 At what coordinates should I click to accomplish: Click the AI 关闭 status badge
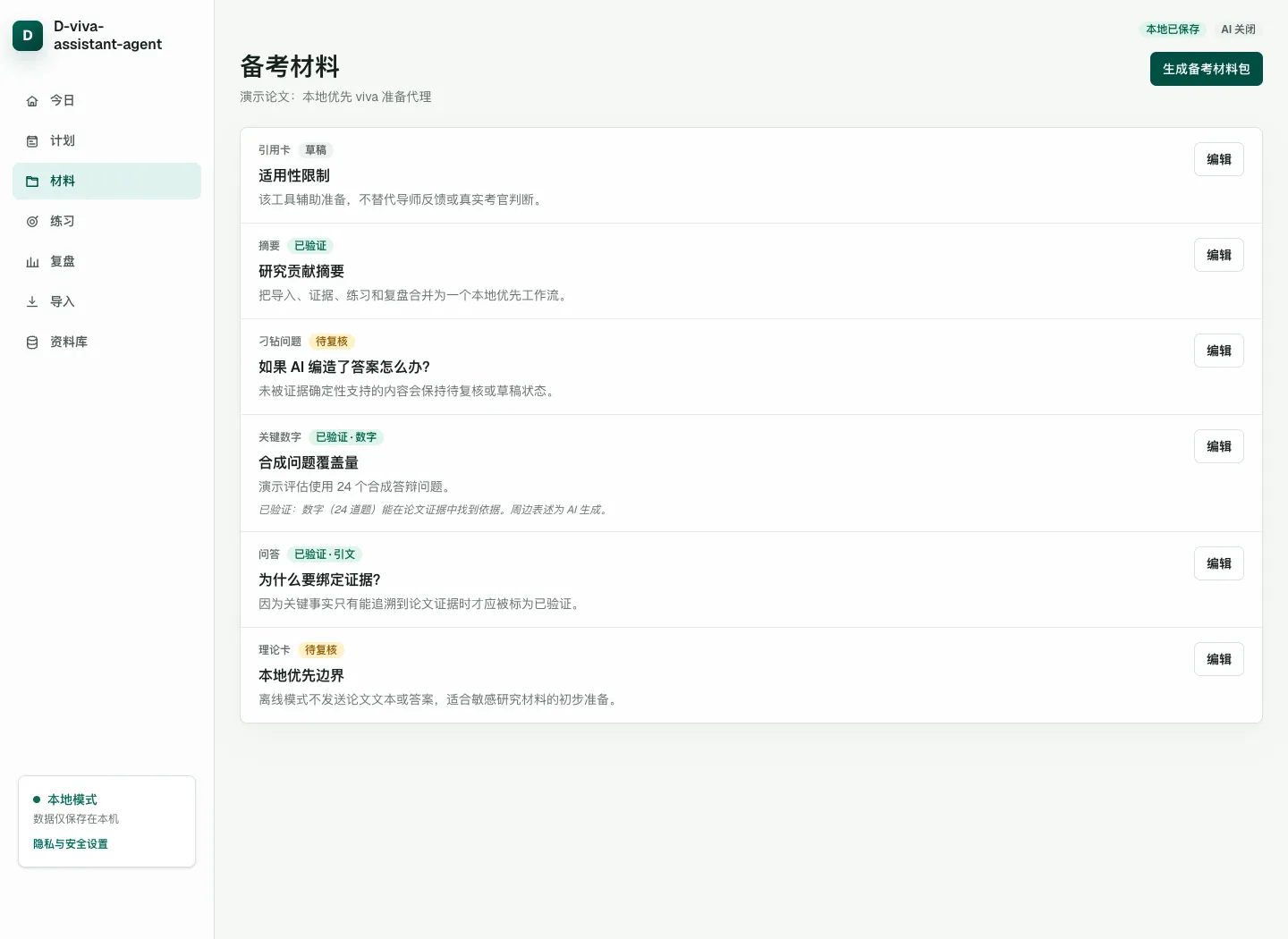(x=1238, y=30)
